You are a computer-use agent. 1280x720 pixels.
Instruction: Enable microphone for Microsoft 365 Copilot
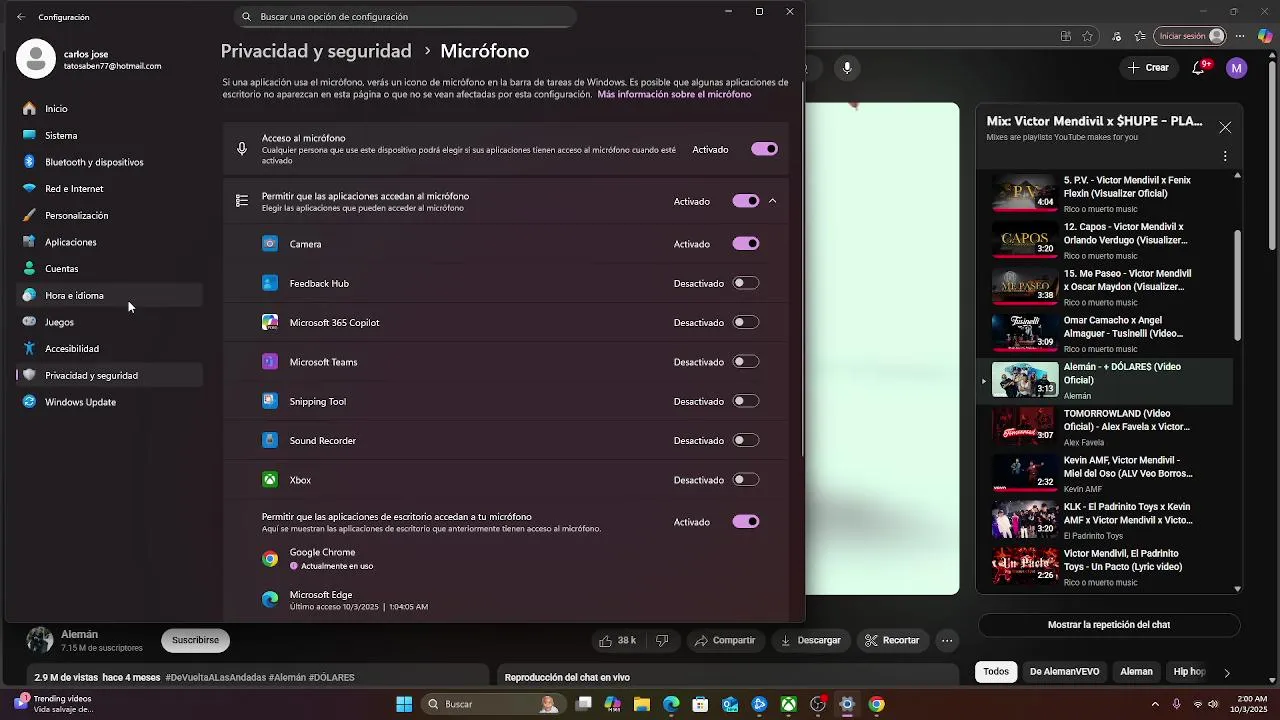point(746,322)
